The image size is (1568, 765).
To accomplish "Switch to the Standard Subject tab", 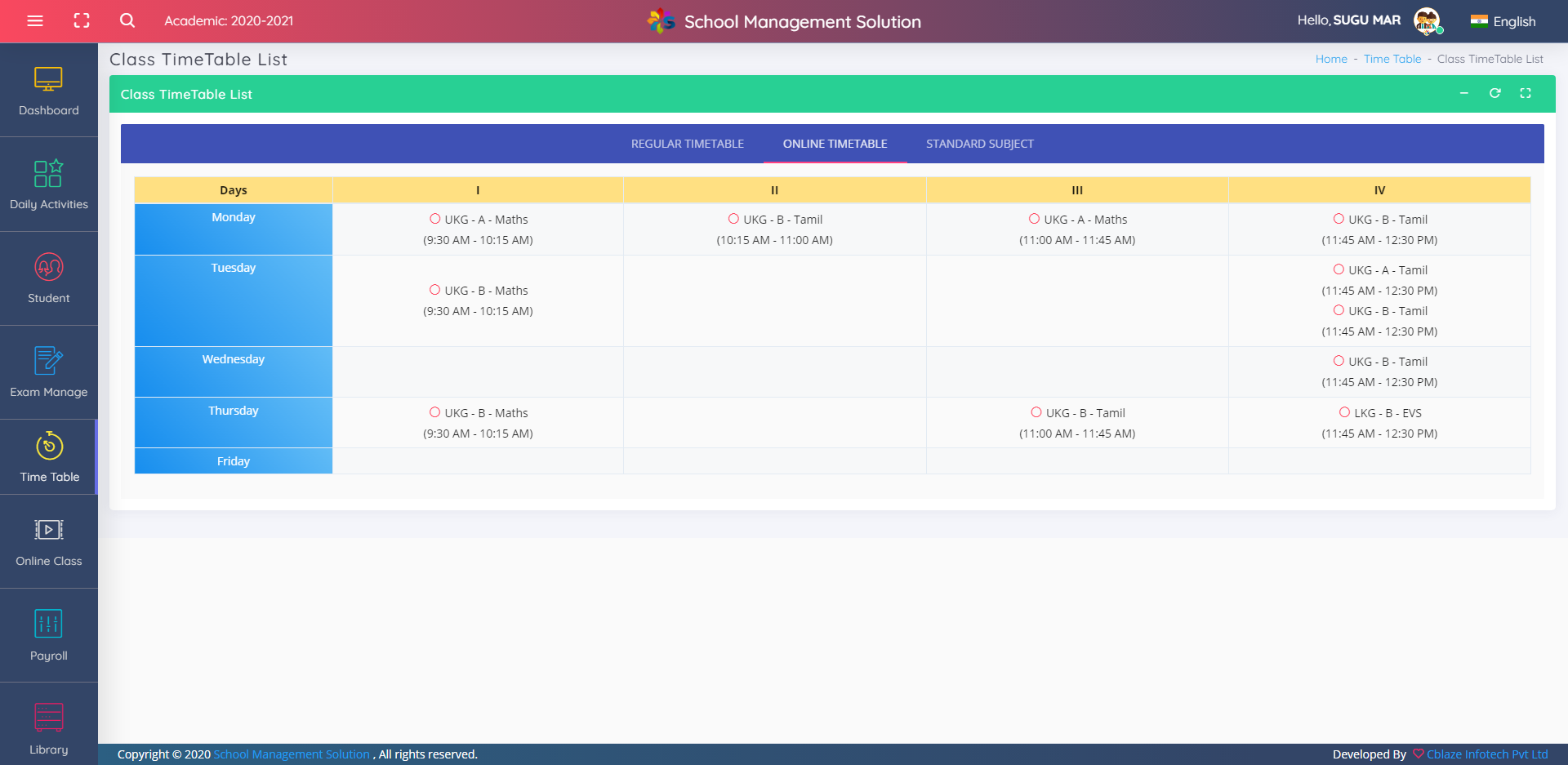I will click(979, 144).
